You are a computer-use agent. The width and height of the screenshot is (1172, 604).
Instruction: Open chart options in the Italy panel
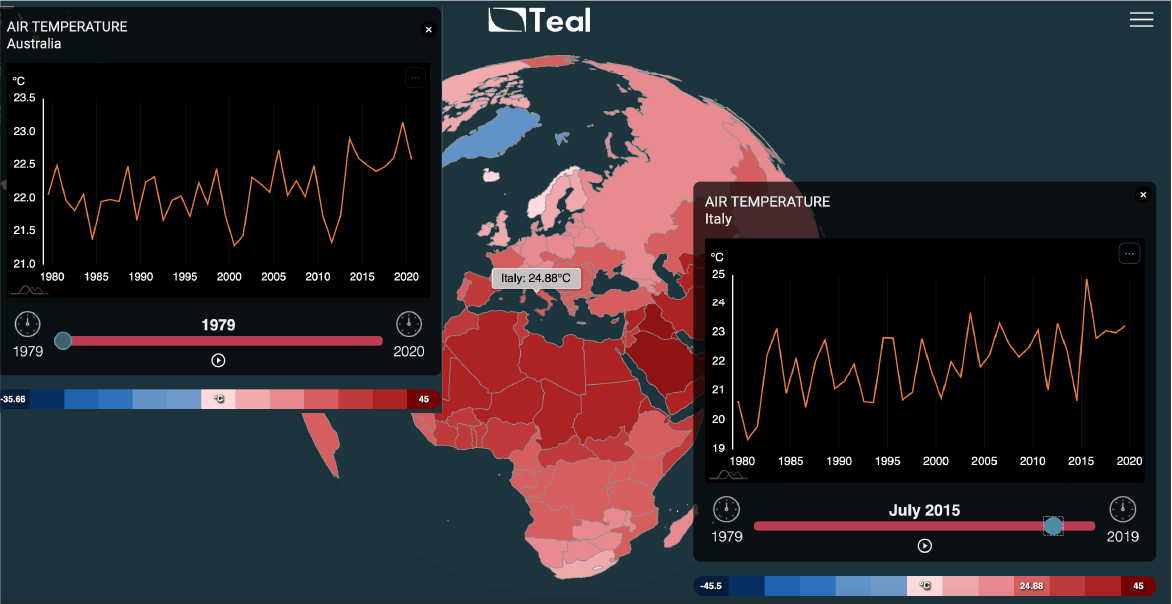pyautogui.click(x=1129, y=253)
